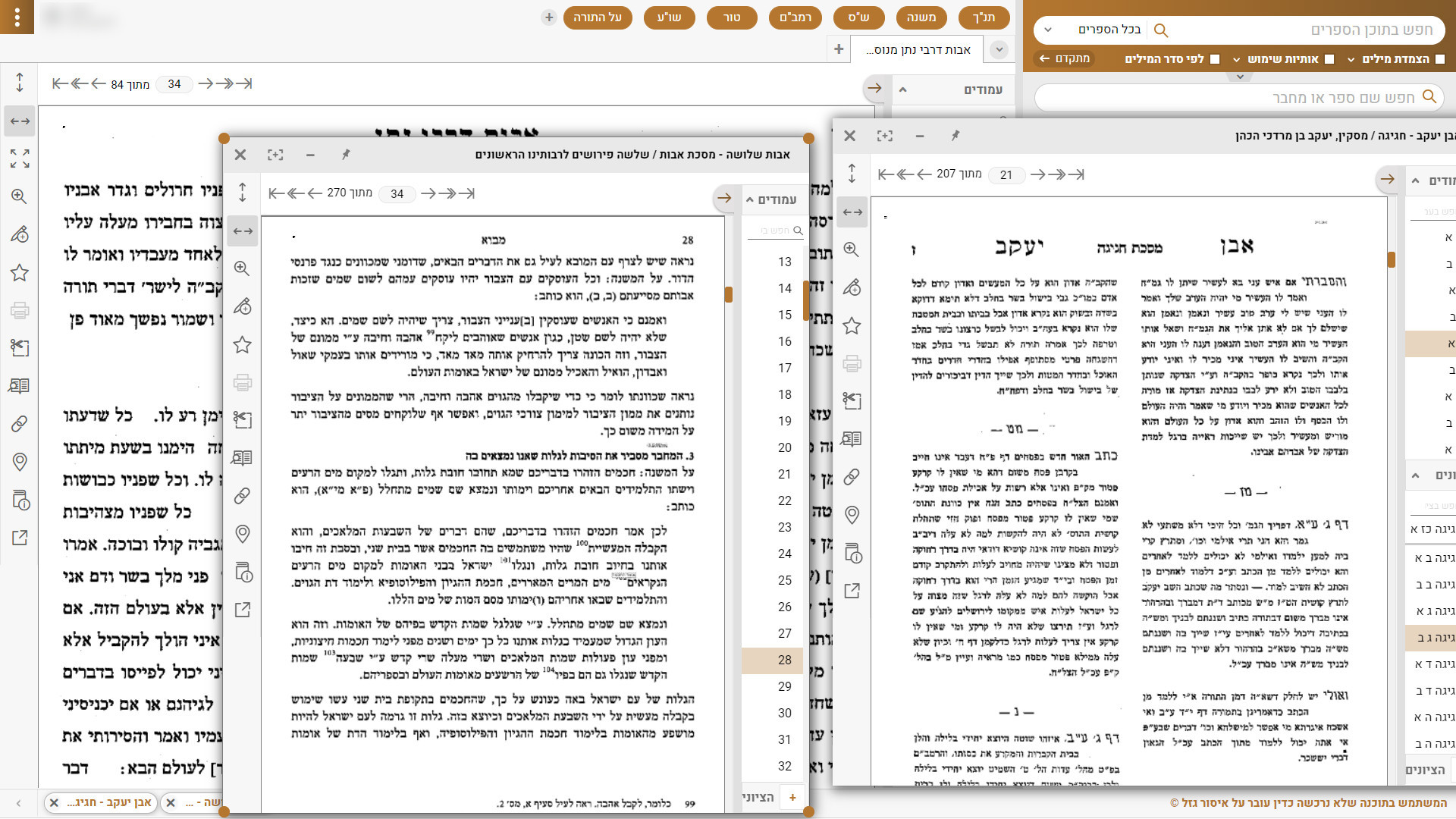
Task: Open the תנ"ך category
Action: (984, 17)
